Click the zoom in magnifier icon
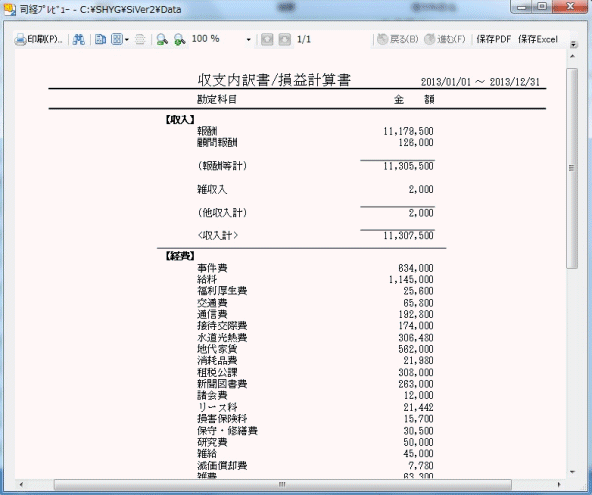 coord(179,39)
